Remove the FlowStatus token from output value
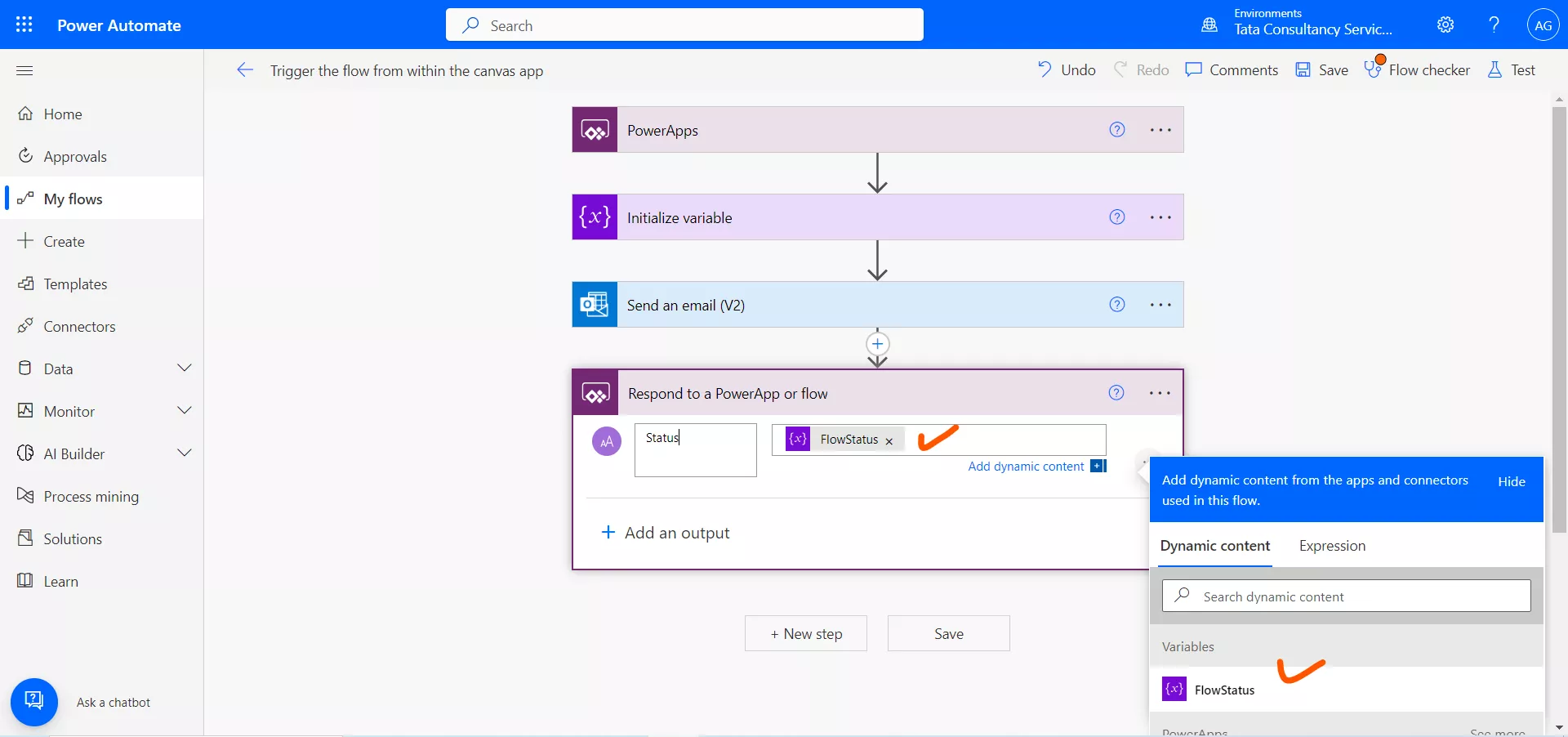Image resolution: width=1568 pixels, height=737 pixels. click(889, 440)
